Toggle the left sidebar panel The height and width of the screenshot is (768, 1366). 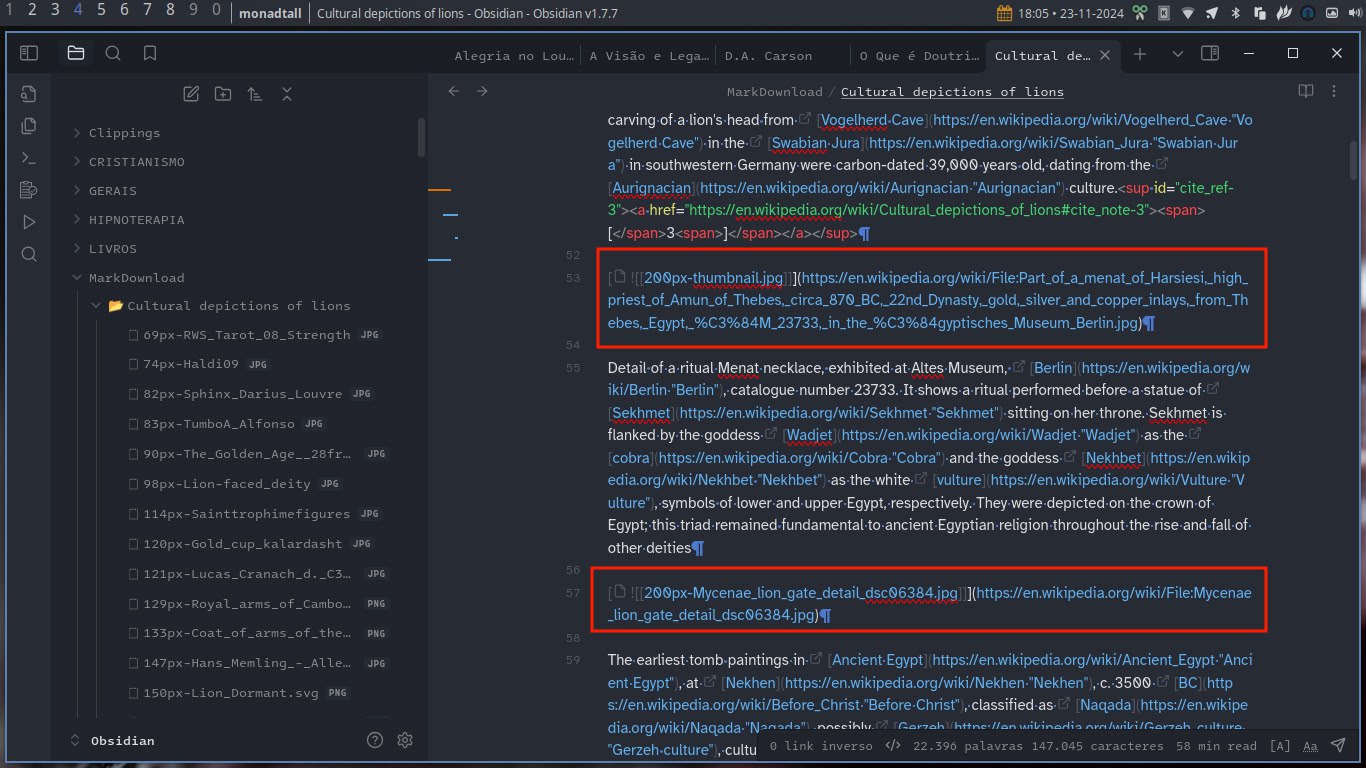pos(29,53)
